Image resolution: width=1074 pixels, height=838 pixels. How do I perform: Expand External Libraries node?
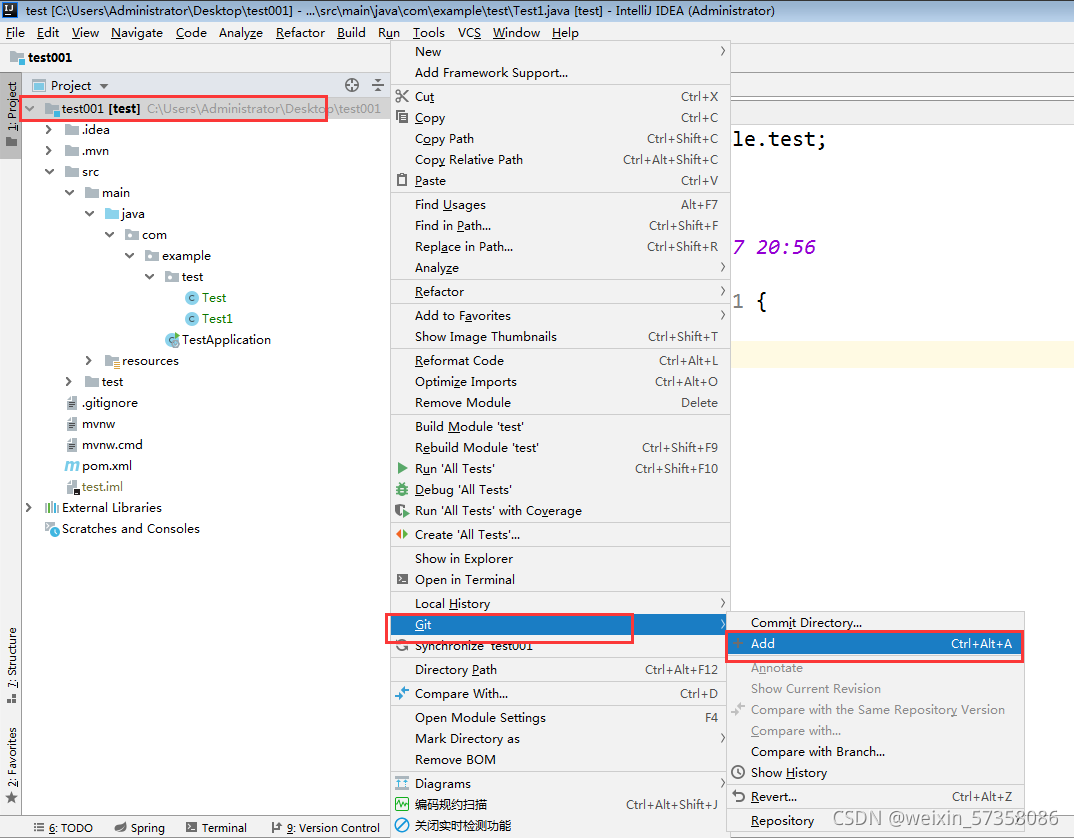(29, 508)
